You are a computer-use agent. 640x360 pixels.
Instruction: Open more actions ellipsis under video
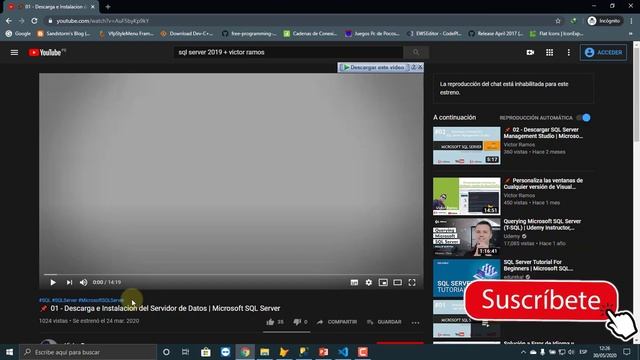point(415,322)
